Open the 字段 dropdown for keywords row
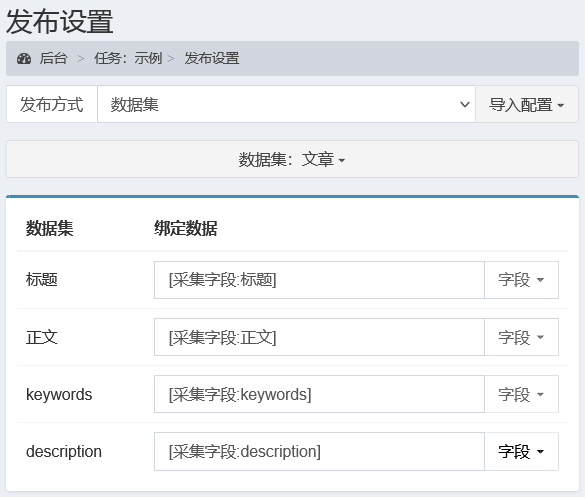 coord(521,394)
